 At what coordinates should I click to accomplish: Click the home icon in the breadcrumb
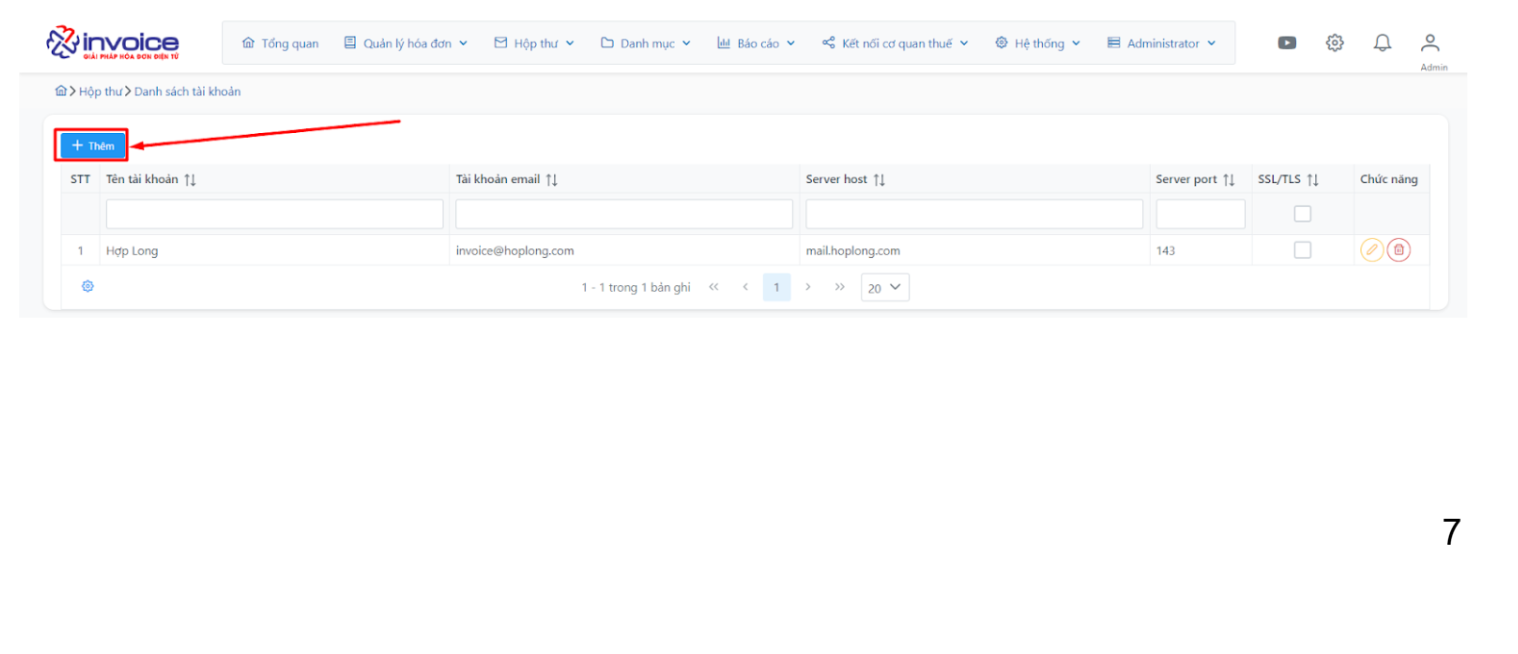[x=61, y=91]
